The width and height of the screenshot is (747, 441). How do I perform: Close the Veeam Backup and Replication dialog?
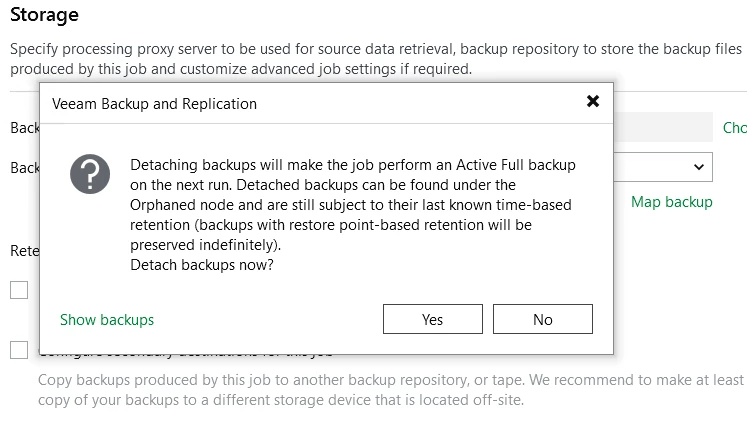tap(593, 101)
